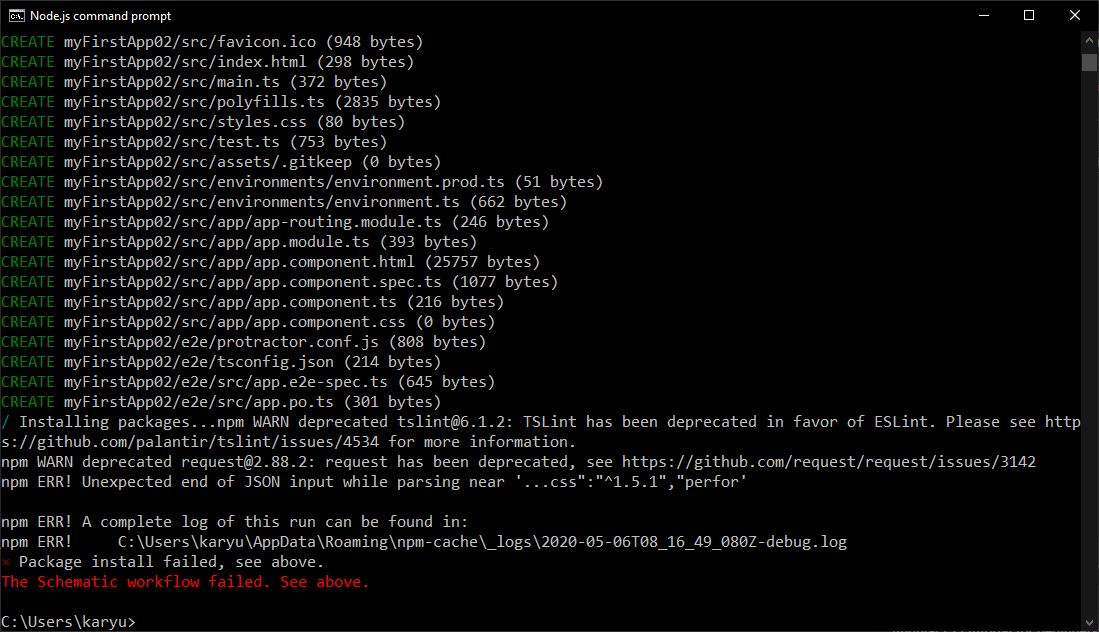
Task: Click the Node.js command prompt title text
Action: 100,15
